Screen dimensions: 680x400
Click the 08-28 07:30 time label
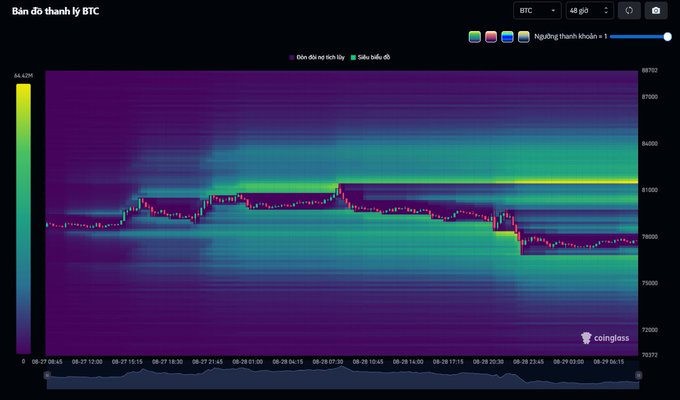[x=328, y=361]
